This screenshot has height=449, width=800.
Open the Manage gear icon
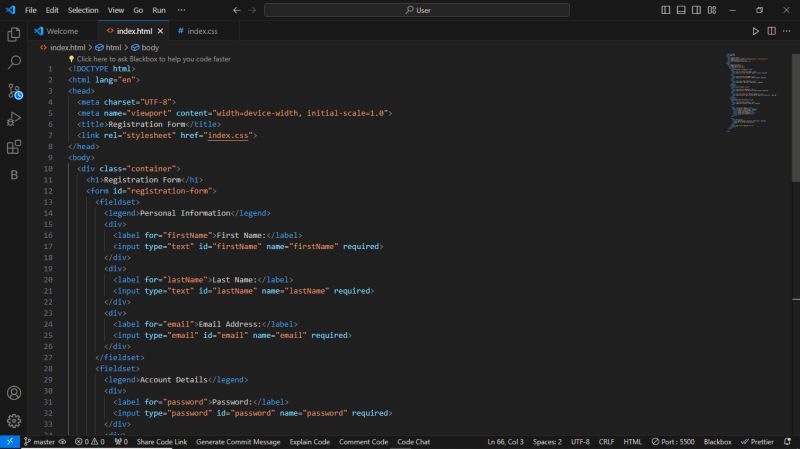point(14,420)
